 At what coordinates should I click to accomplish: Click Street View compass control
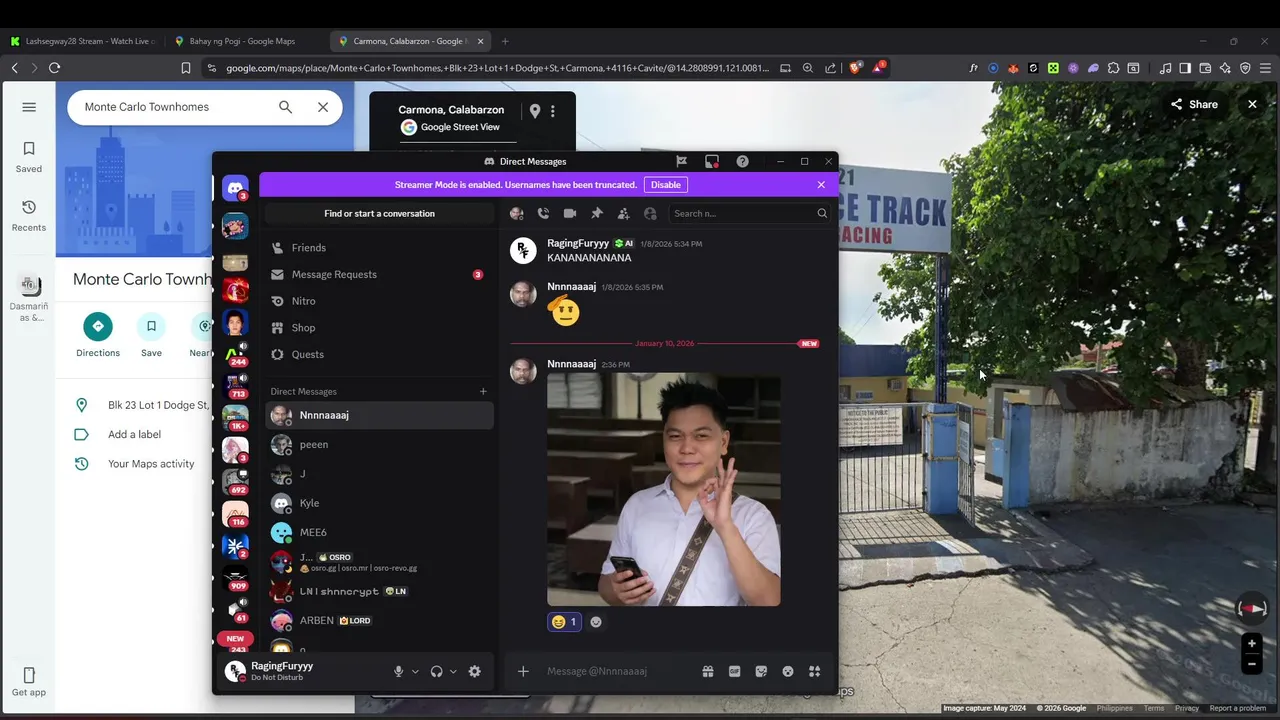[x=1252, y=608]
